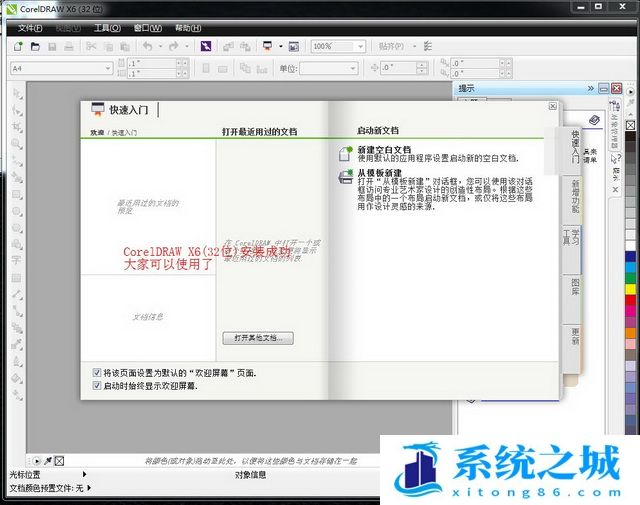The height and width of the screenshot is (505, 640).
Task: Select the Rectangle tool in toolbox
Action: pyautogui.click(x=17, y=194)
